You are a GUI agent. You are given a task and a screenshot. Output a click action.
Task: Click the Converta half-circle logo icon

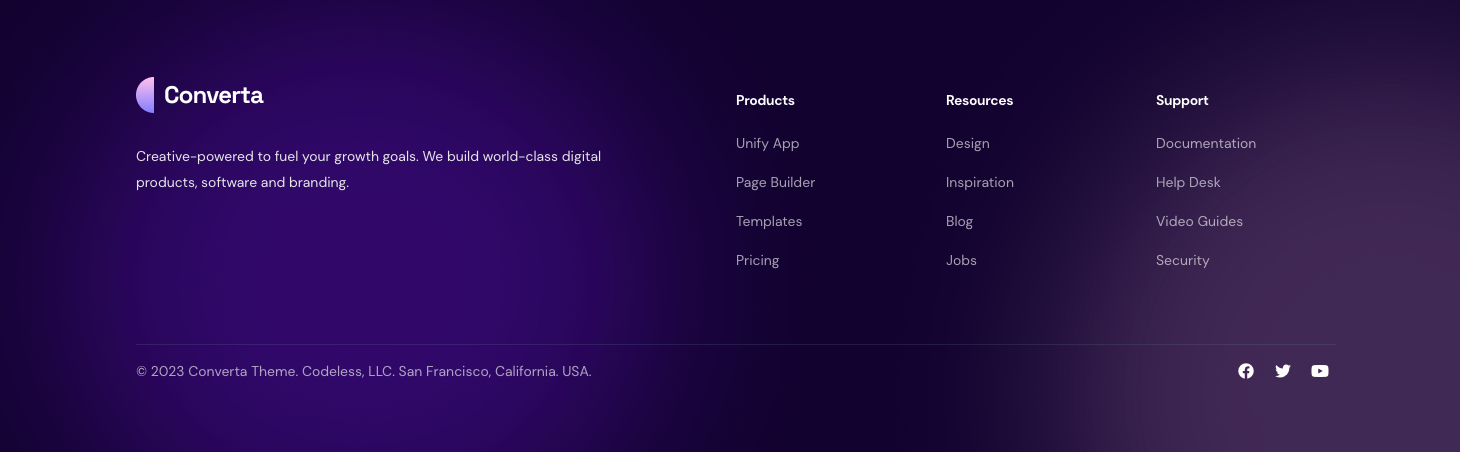(146, 95)
